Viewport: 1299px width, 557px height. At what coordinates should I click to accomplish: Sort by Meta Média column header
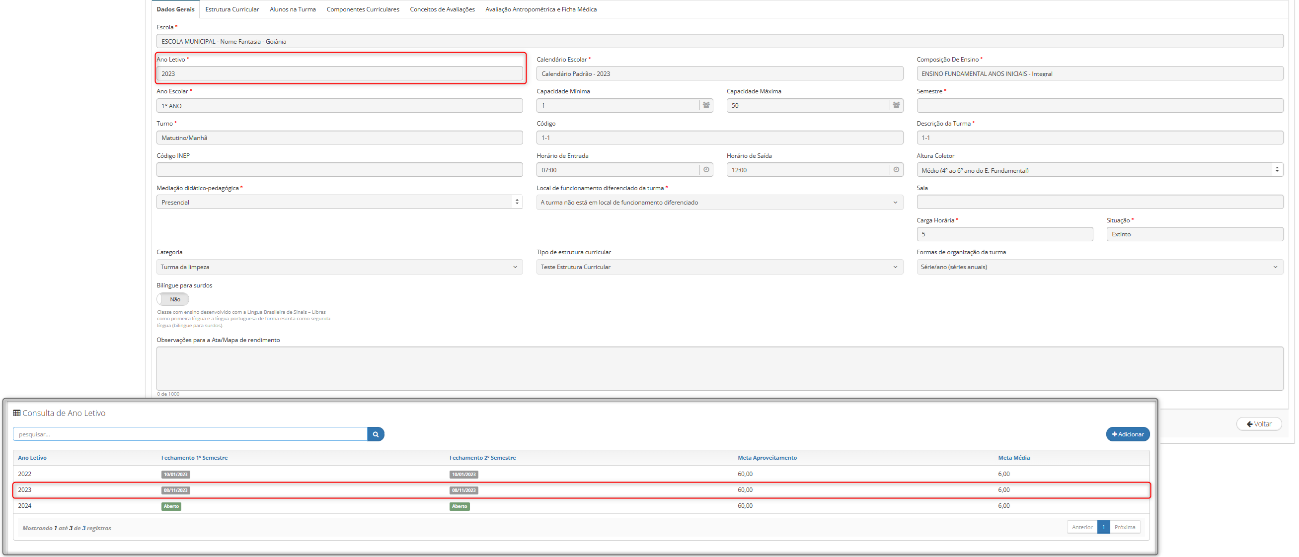pos(1014,457)
